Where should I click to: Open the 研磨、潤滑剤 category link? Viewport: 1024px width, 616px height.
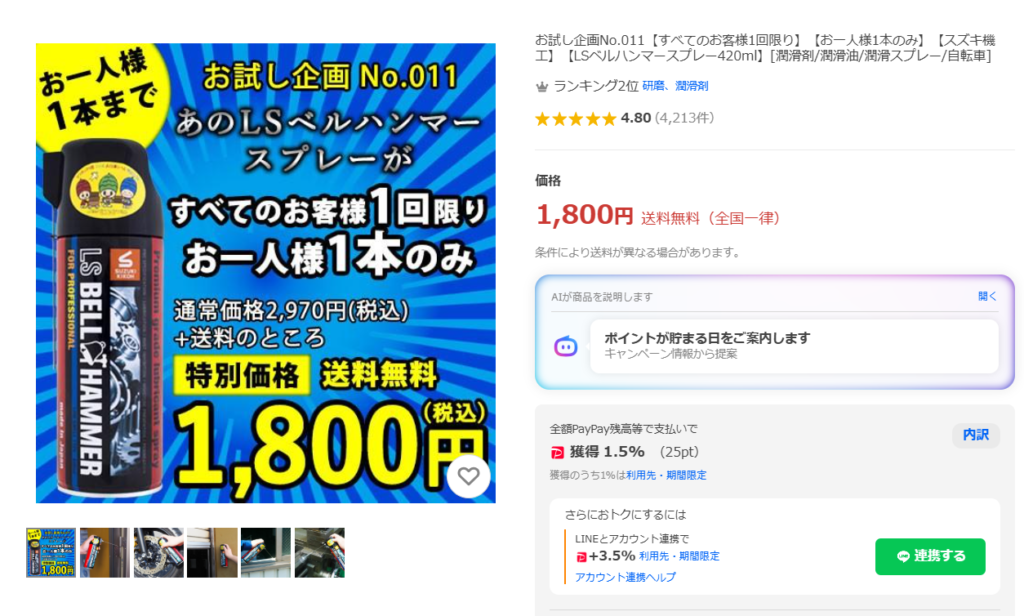(x=675, y=86)
